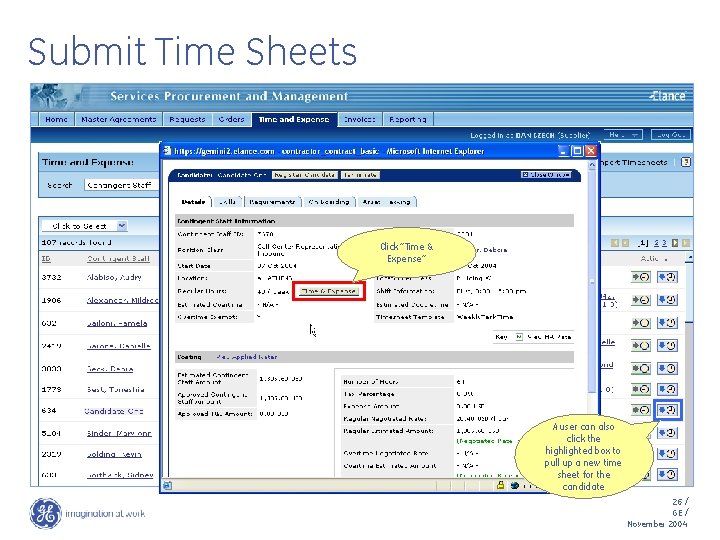
Task: Click the Terminate button
Action: pos(360,175)
